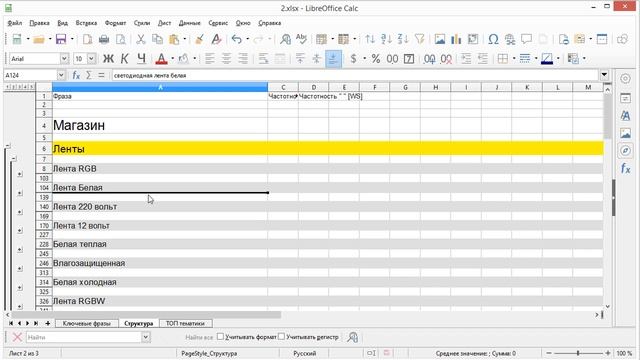Open the Function Wizard fx
Image resolution: width=640 pixels, height=360 pixels.
coord(76,76)
